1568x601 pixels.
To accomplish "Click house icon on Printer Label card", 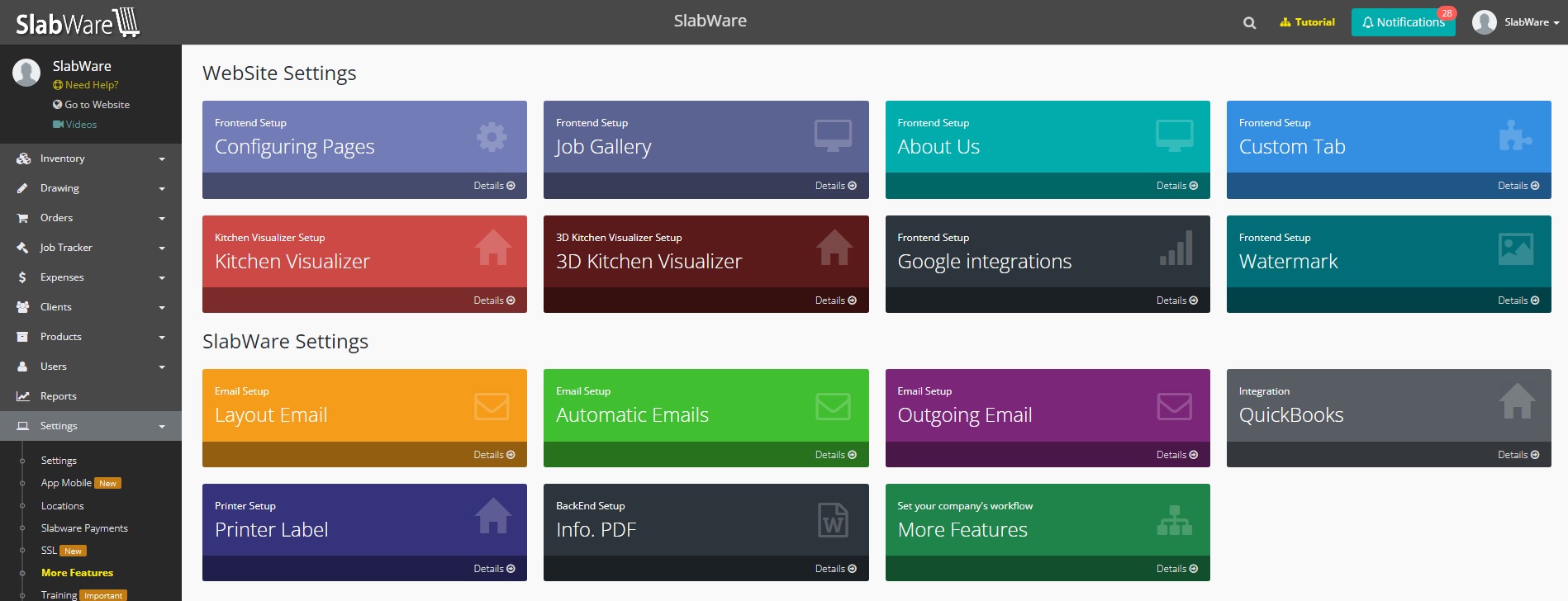I will click(x=493, y=516).
